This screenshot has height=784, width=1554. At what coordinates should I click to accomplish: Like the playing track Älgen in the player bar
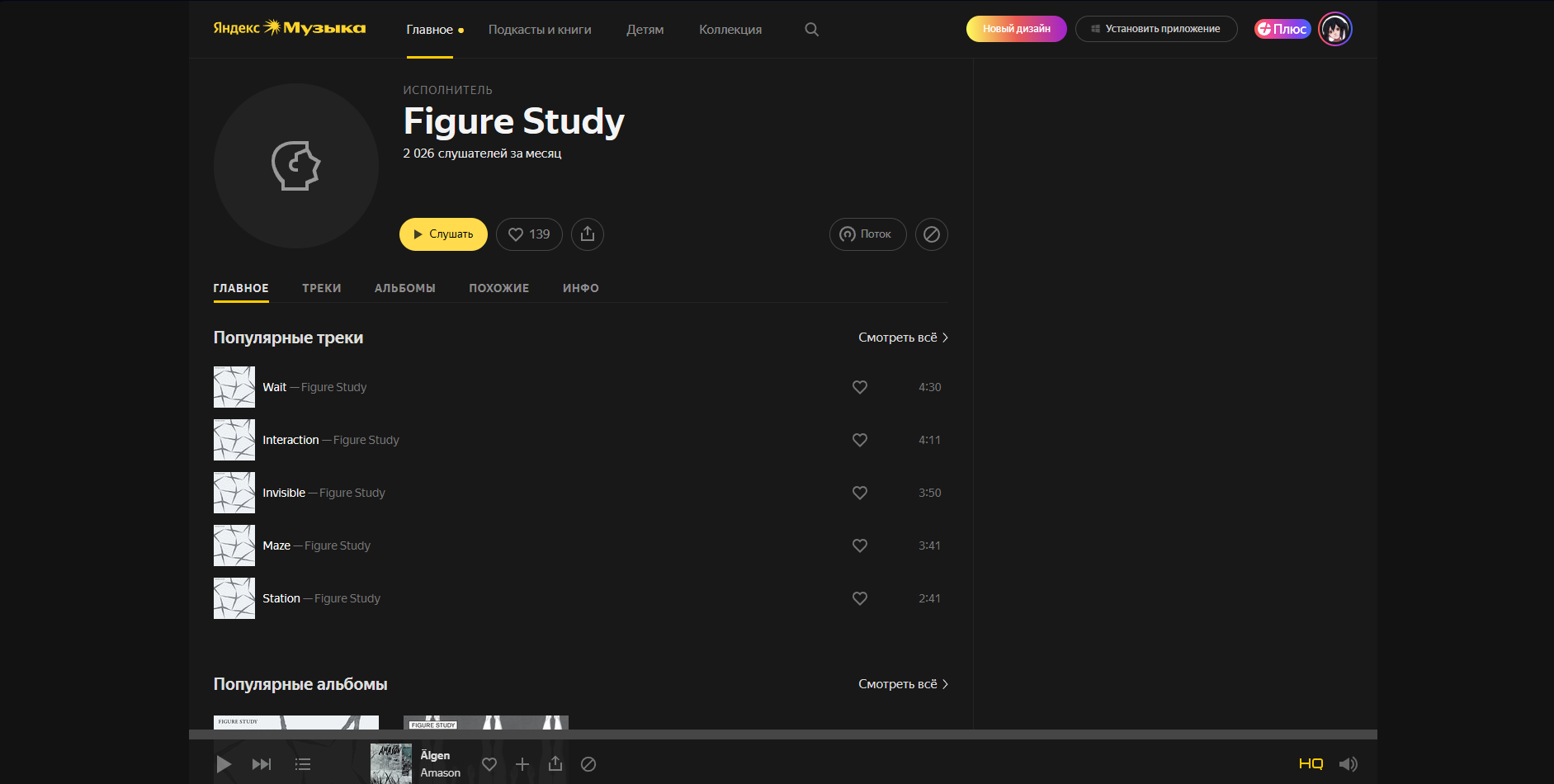point(489,764)
